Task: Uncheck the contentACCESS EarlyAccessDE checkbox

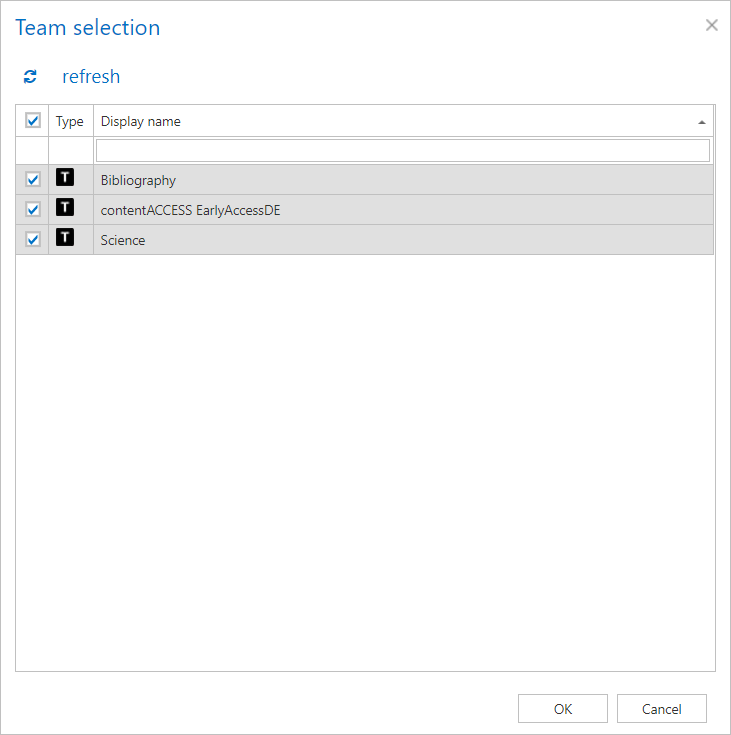Action: tap(33, 210)
